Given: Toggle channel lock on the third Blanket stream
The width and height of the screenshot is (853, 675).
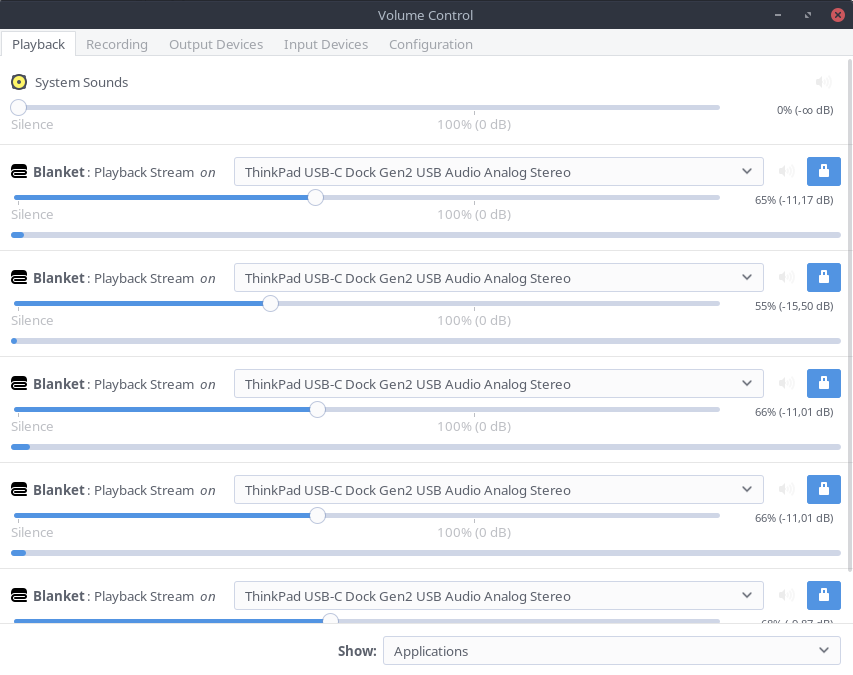Looking at the screenshot, I should point(823,384).
